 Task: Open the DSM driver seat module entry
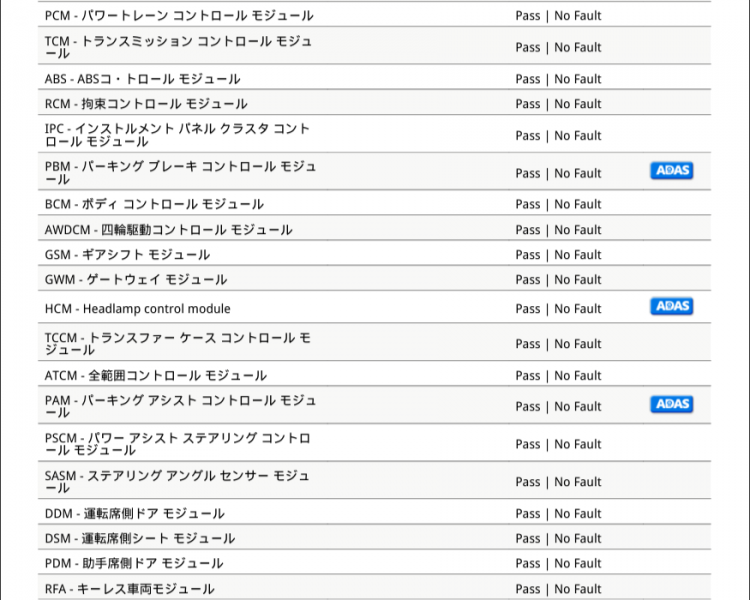point(375,537)
